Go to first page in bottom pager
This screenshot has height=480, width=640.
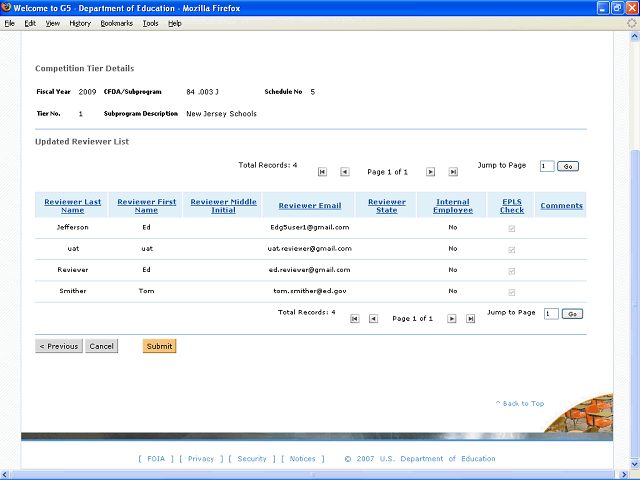[x=355, y=318]
